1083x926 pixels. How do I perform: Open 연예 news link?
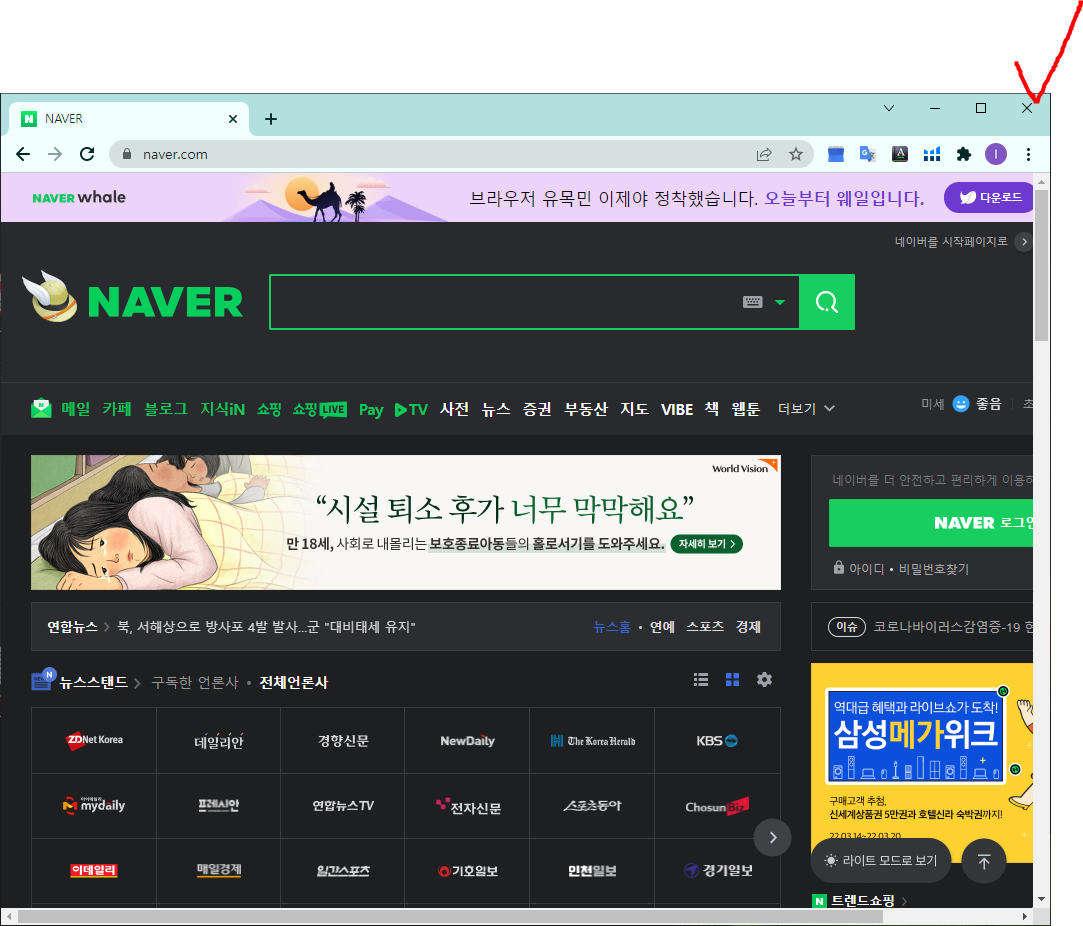click(x=662, y=627)
